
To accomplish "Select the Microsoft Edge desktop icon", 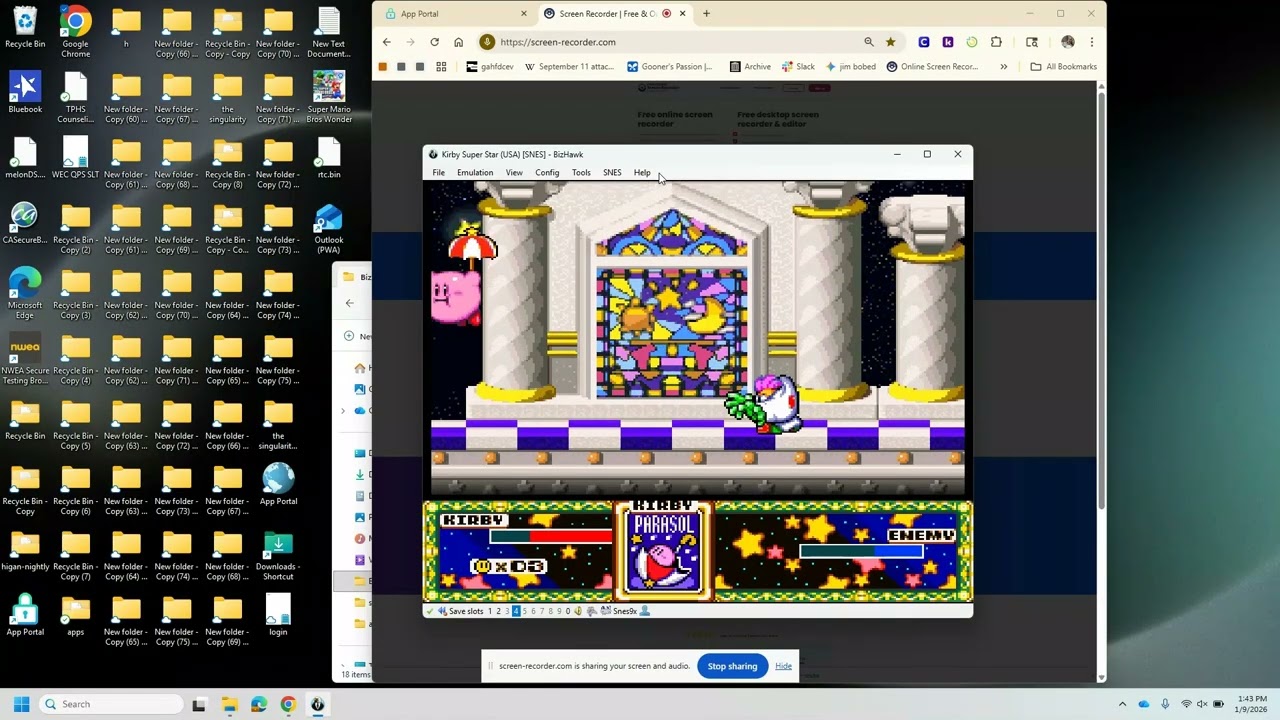I will click(25, 294).
